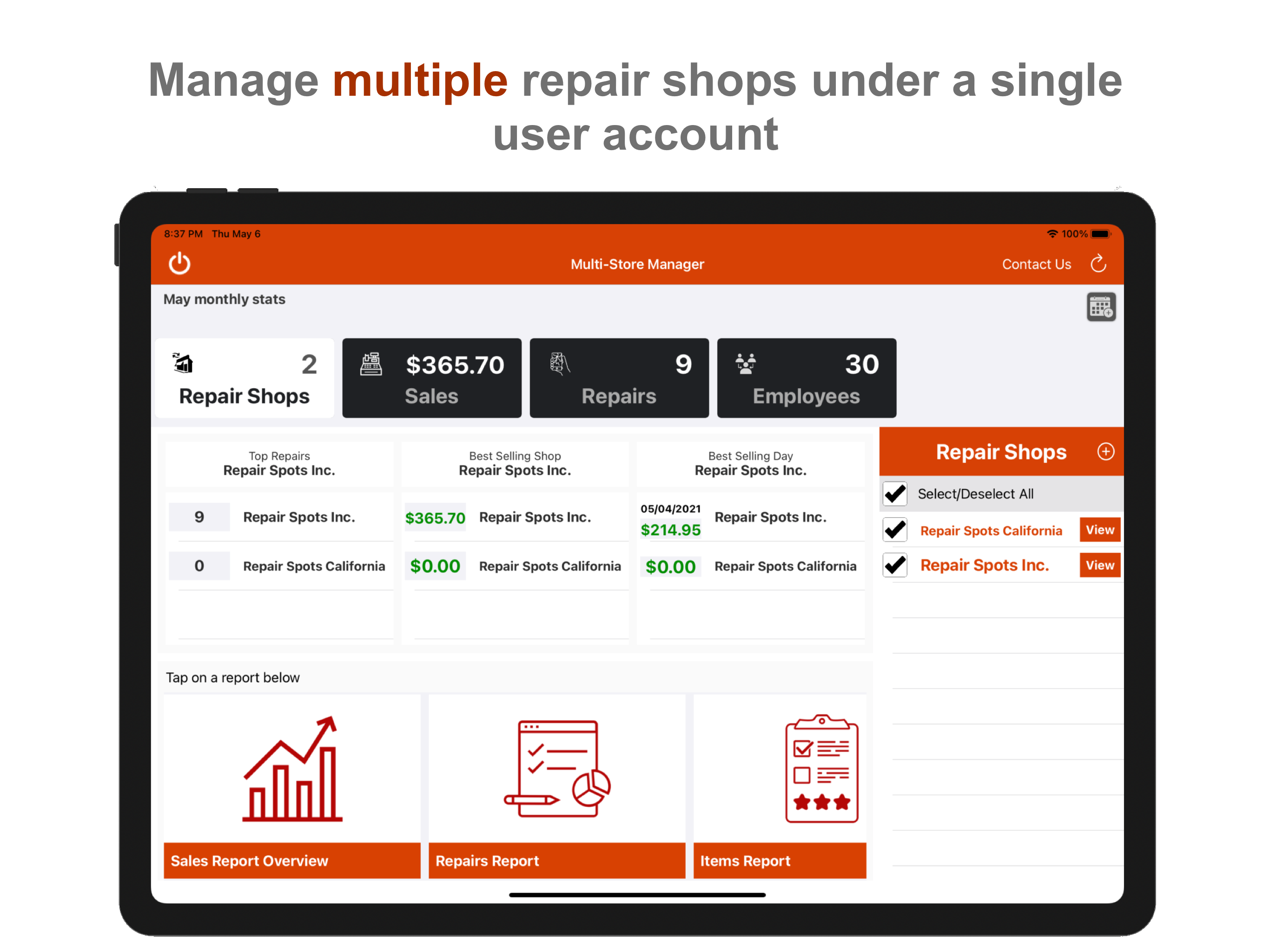Toggle the Select/Deselect All checkbox
The height and width of the screenshot is (952, 1270).
click(x=894, y=494)
